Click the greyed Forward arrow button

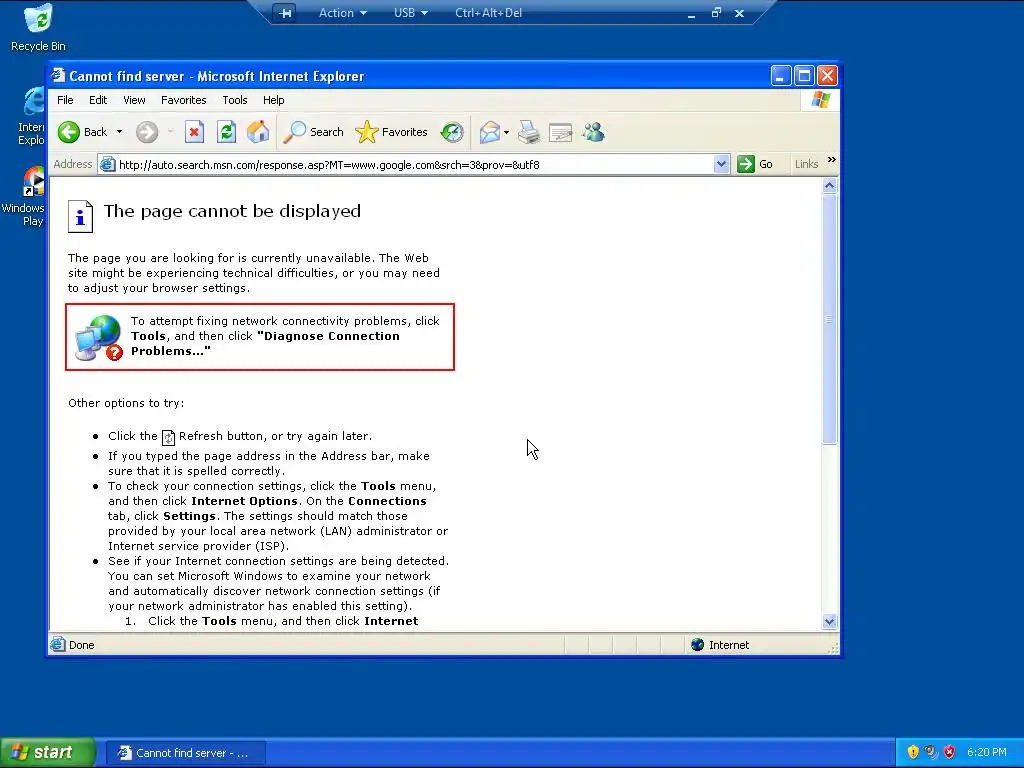click(x=147, y=133)
